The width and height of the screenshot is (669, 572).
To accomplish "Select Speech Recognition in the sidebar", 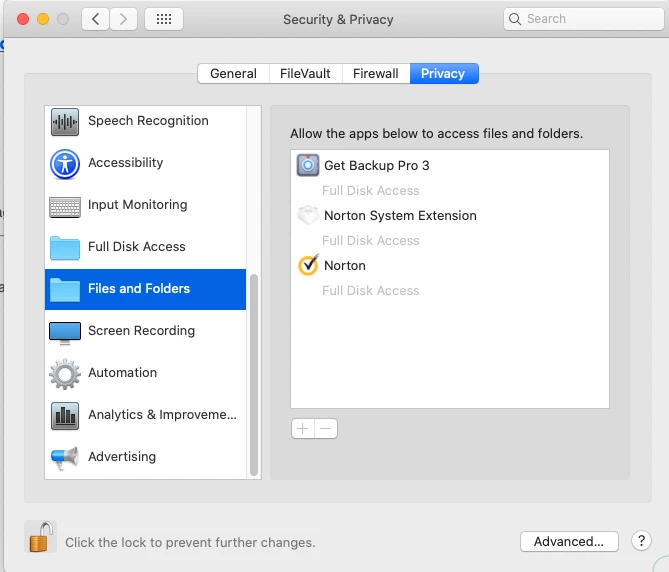I will click(x=145, y=121).
